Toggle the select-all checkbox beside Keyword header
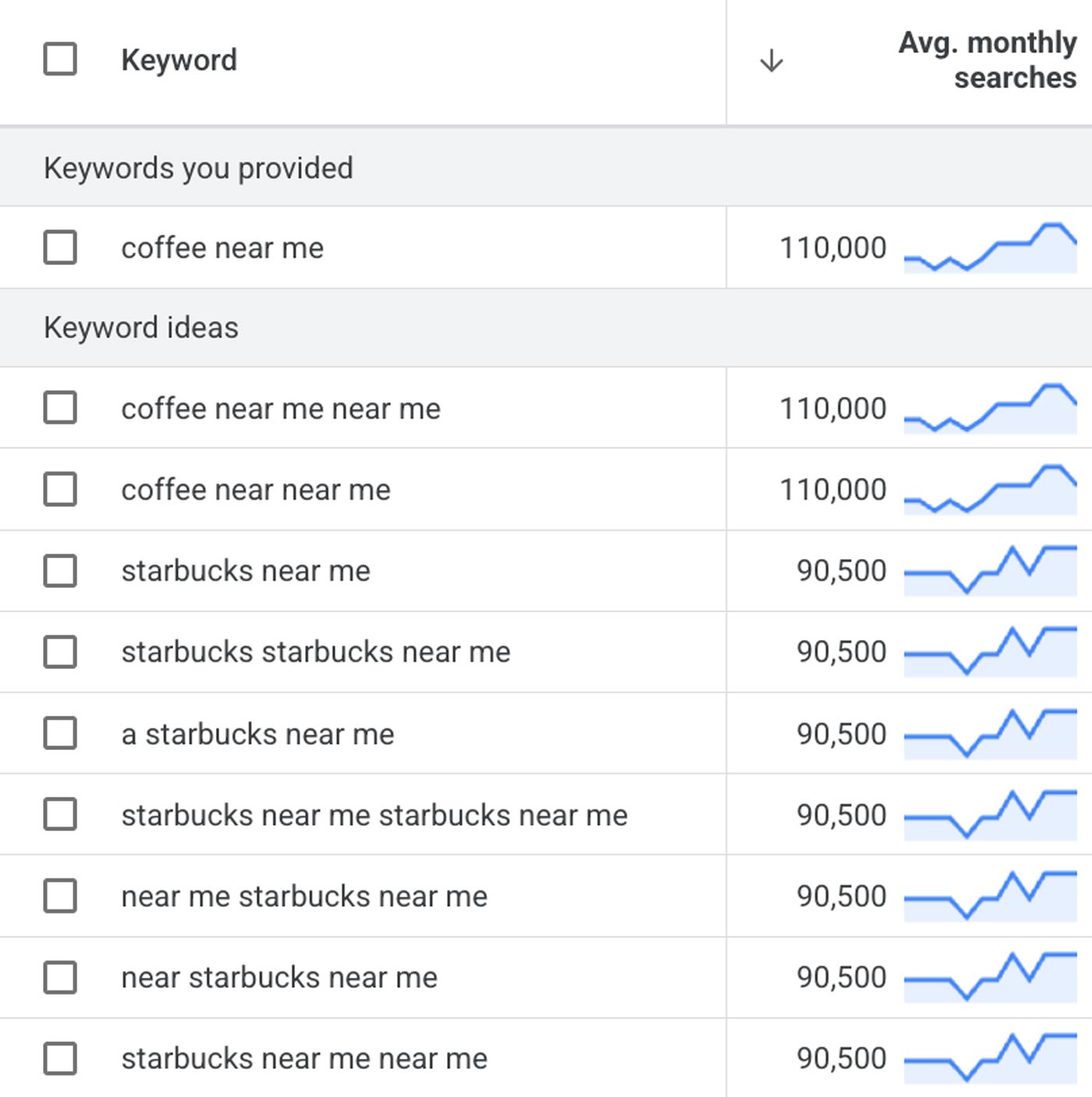 click(60, 59)
